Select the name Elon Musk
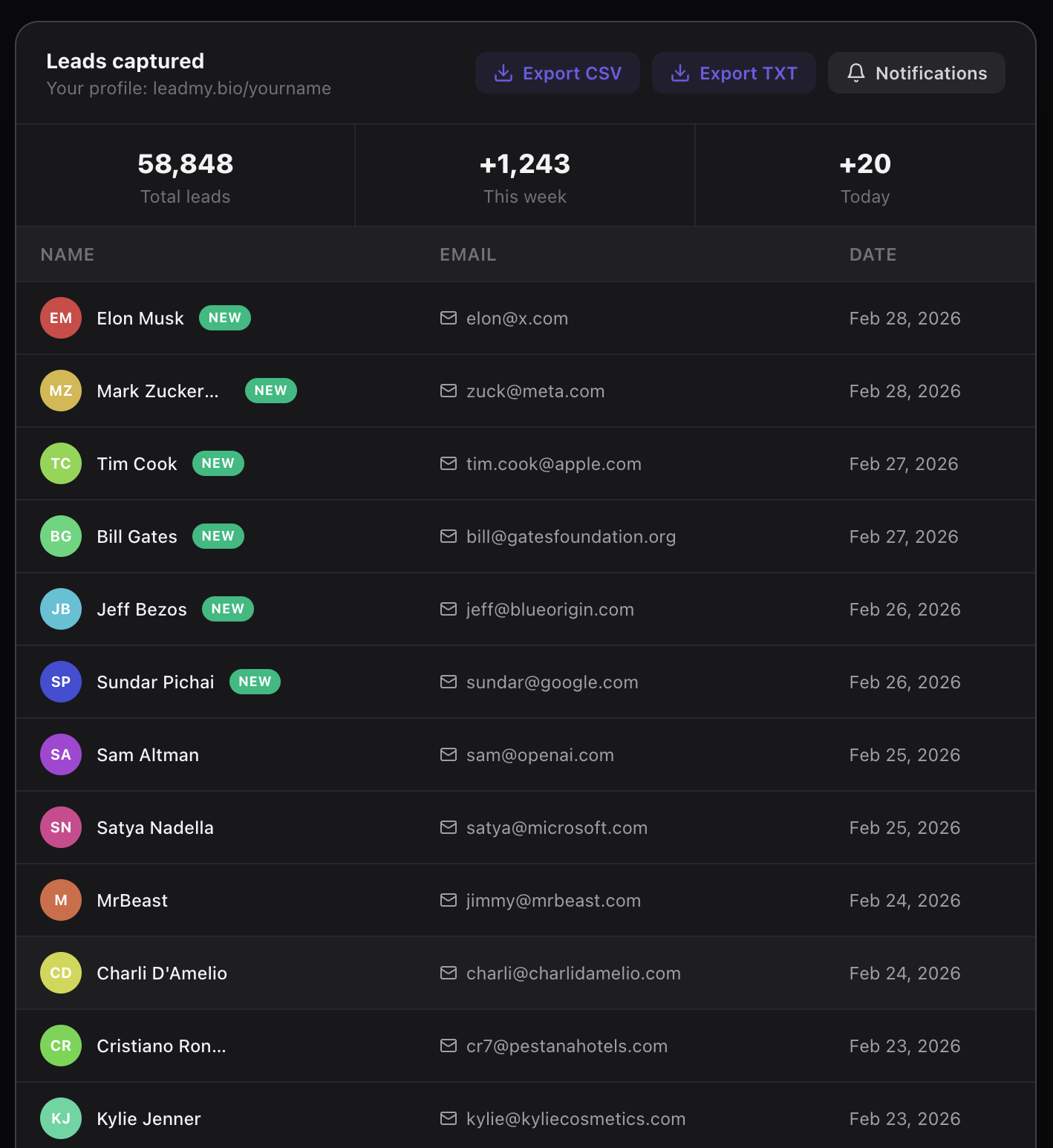Viewport: 1053px width, 1148px height. (x=140, y=319)
